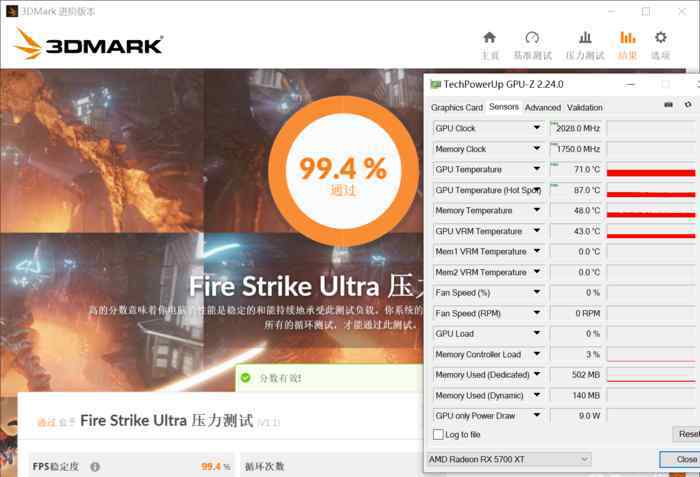Click the GPU-Z Close button
700x477 pixels.
pyautogui.click(x=680, y=459)
